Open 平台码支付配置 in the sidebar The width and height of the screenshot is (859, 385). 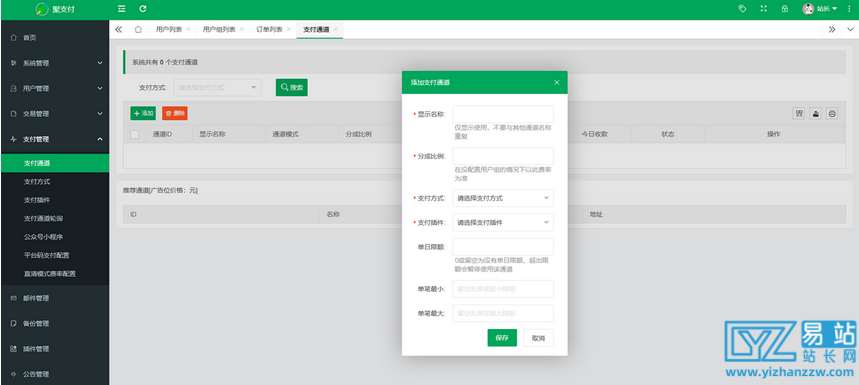[55, 255]
